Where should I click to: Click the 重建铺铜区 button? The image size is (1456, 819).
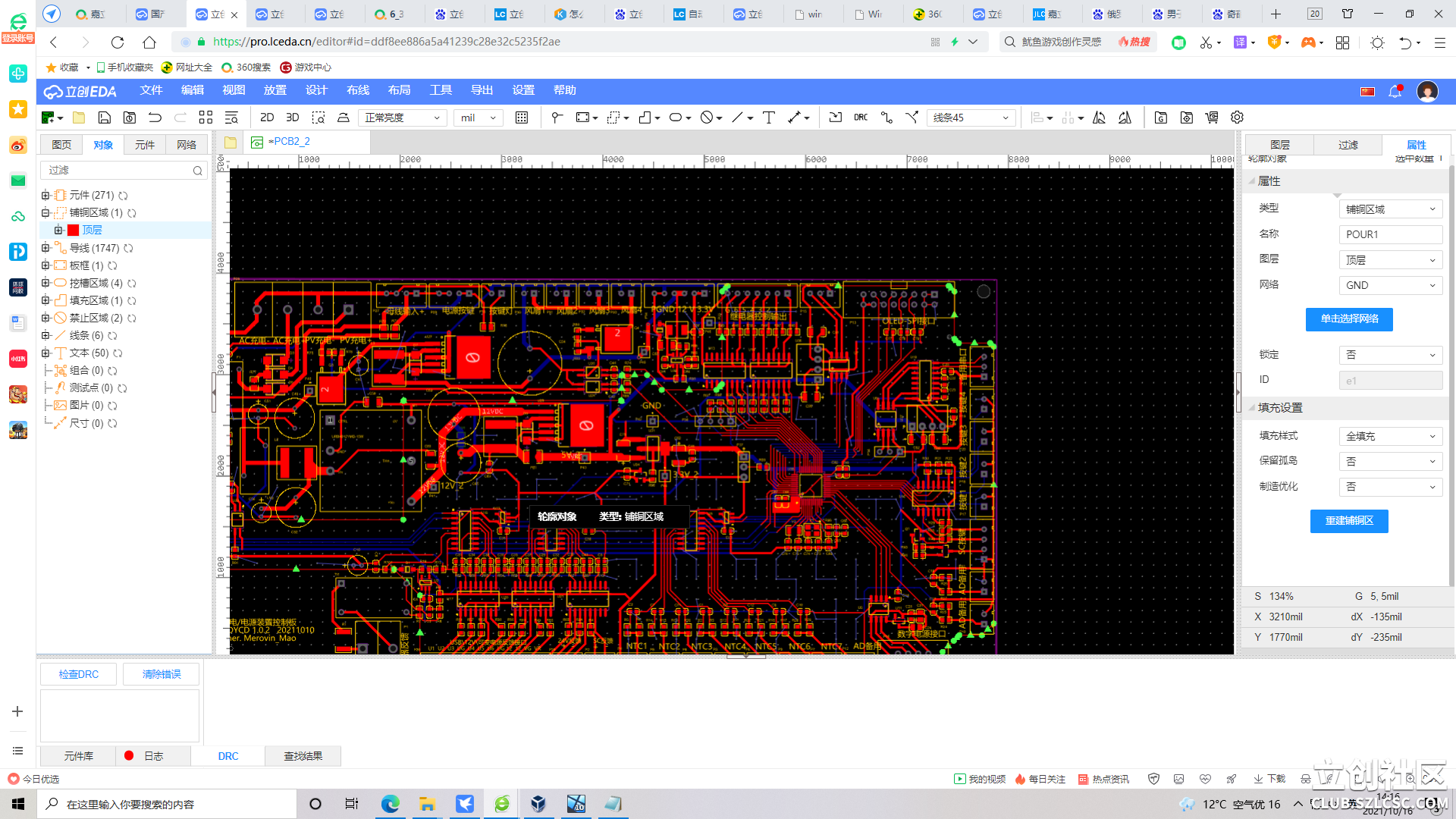tap(1349, 521)
